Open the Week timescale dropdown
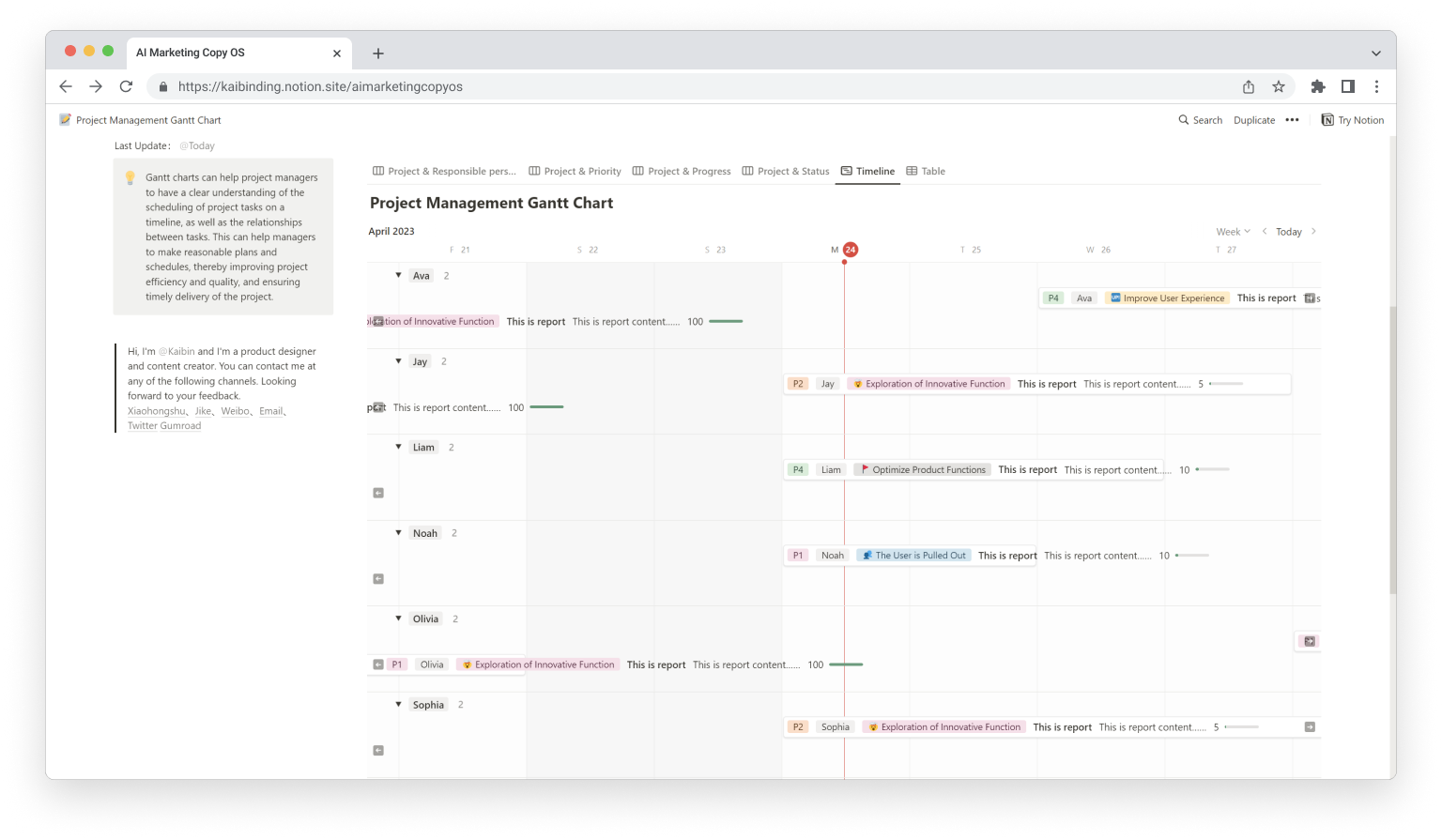 pyautogui.click(x=1234, y=232)
